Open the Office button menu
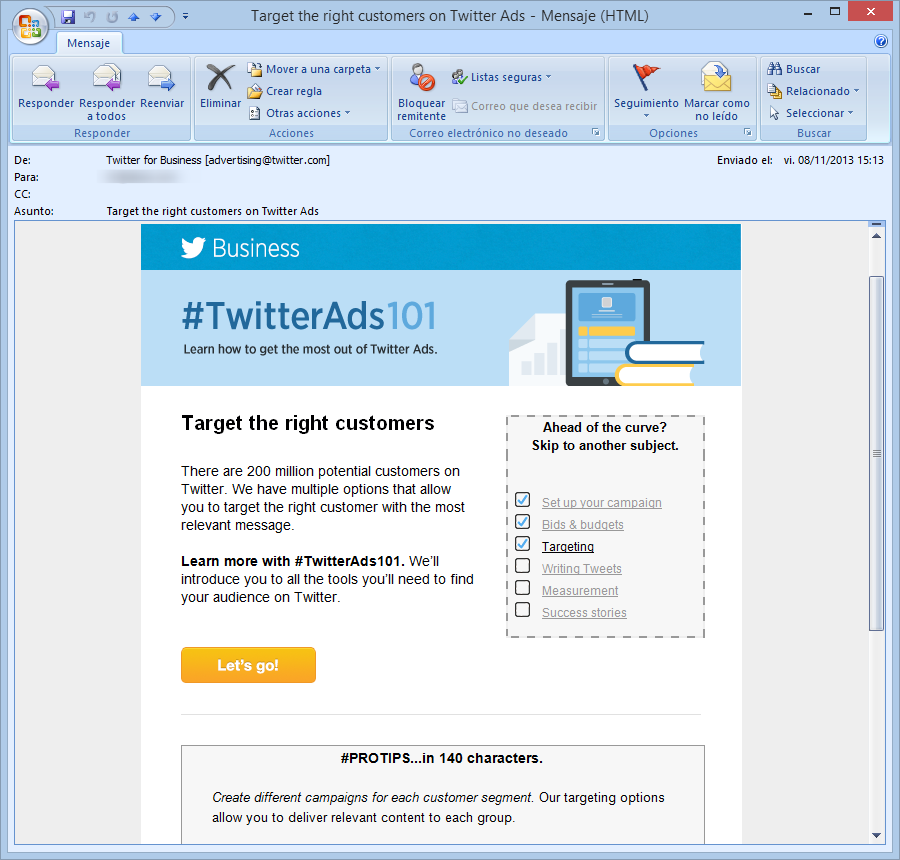The width and height of the screenshot is (900, 860). pos(30,26)
